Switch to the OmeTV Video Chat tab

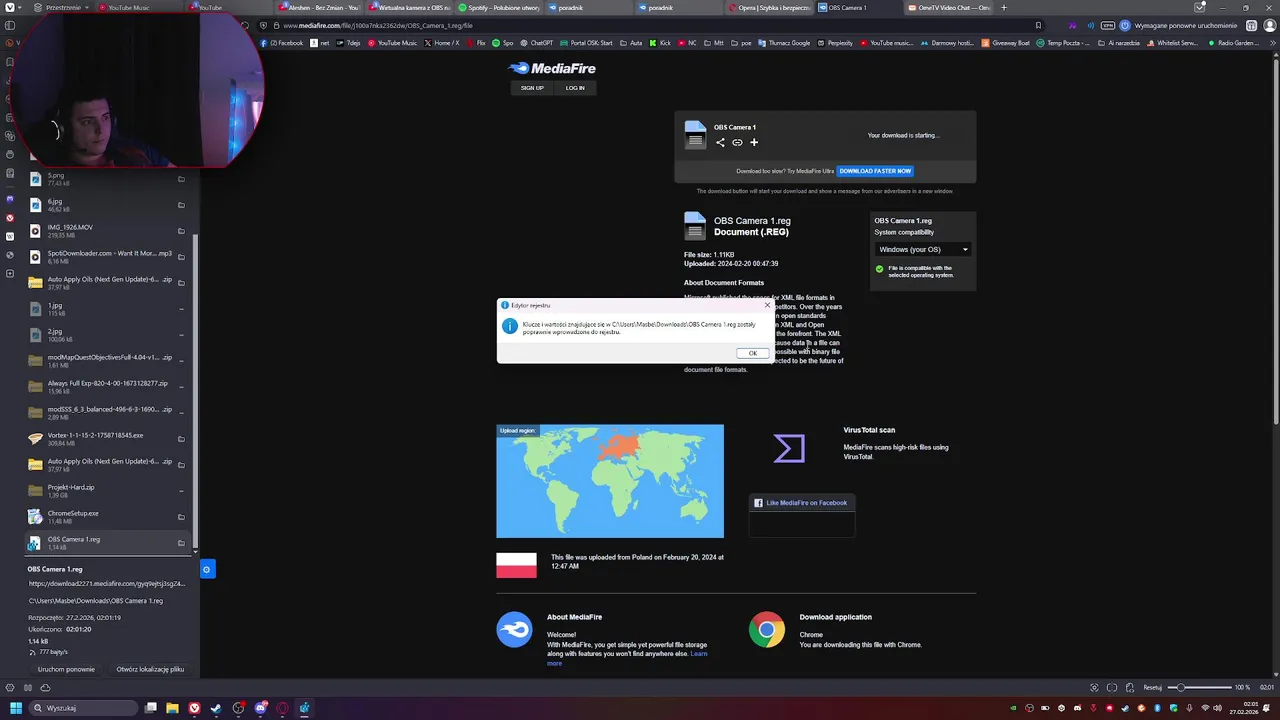(951, 8)
